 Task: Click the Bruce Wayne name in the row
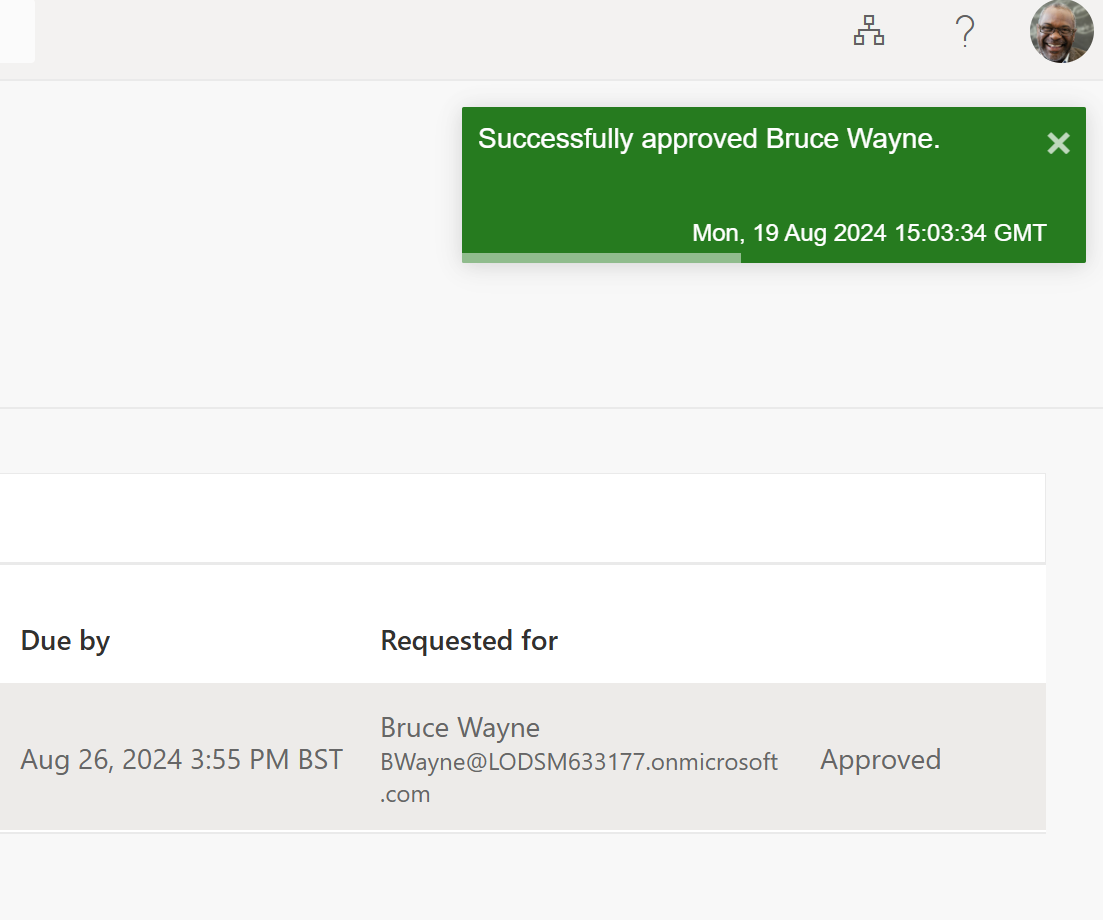point(459,727)
